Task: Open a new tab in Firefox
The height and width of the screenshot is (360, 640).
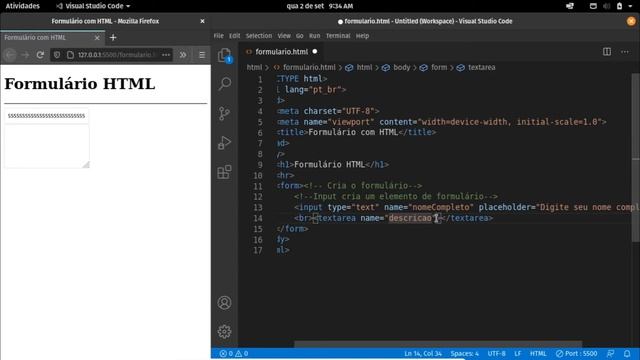Action: point(113,38)
